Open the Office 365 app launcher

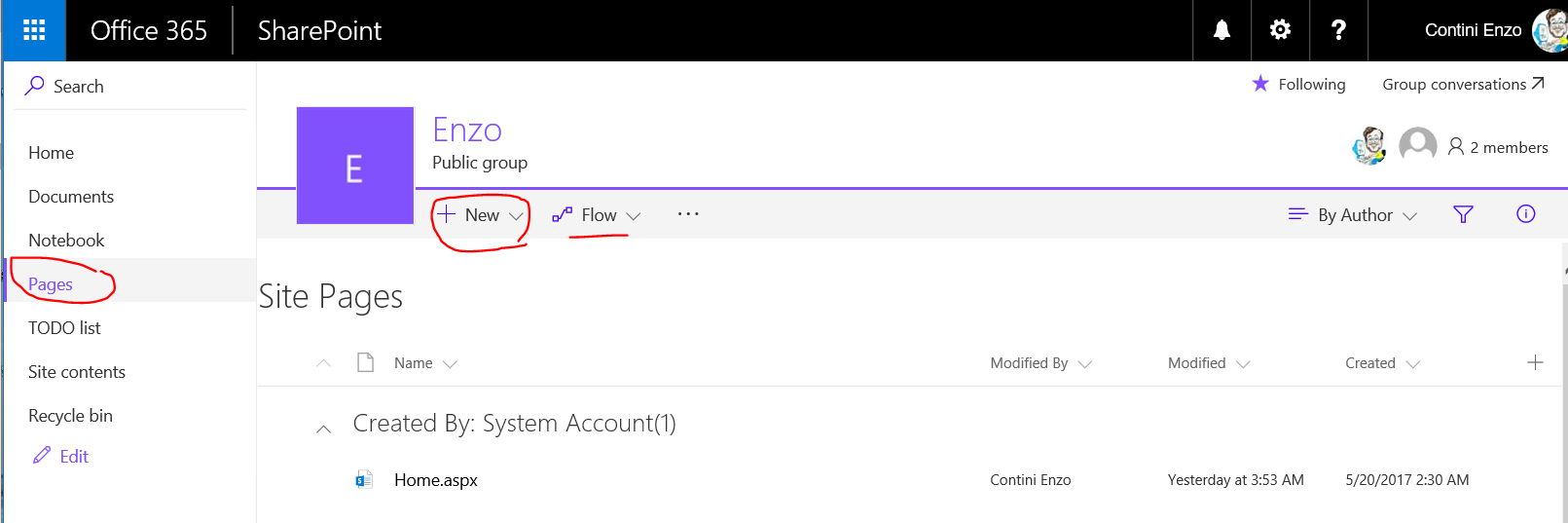[x=34, y=30]
